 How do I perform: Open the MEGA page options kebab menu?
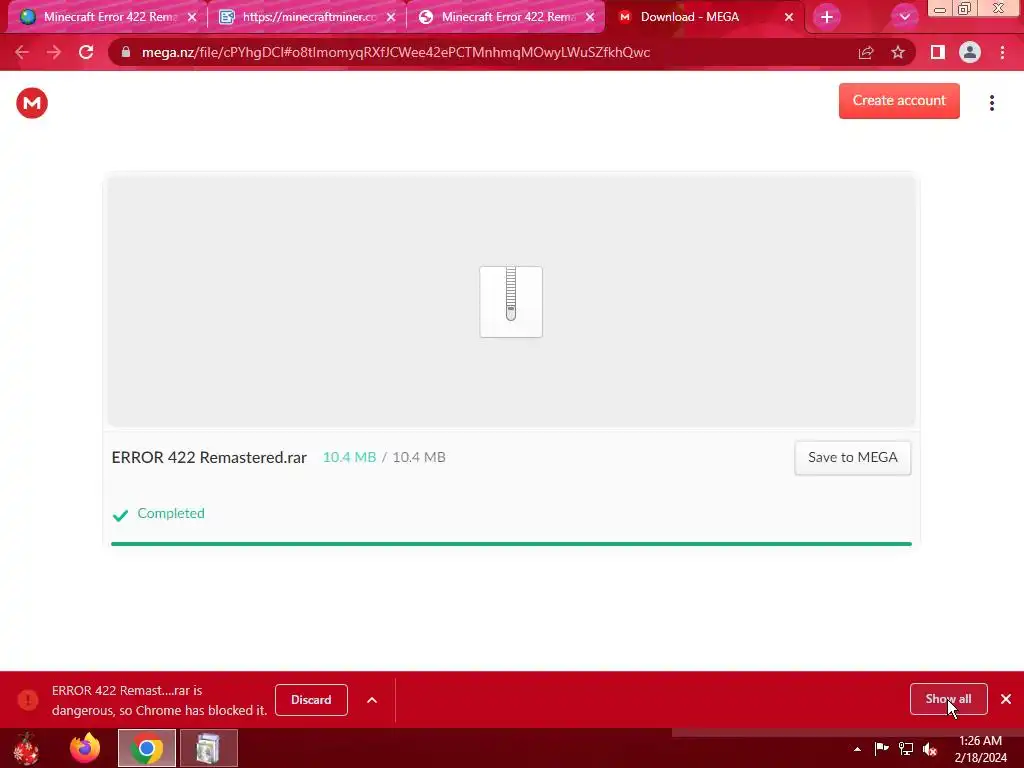pyautogui.click(x=991, y=103)
